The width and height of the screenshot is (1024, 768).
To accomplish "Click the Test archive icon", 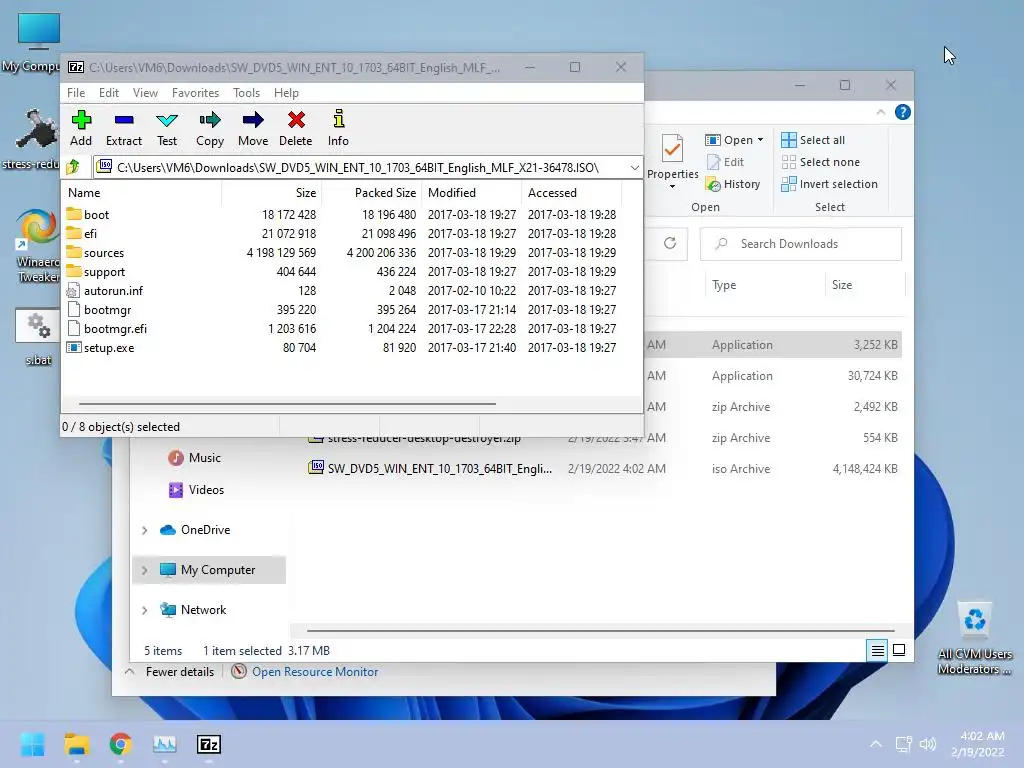I will pyautogui.click(x=167, y=129).
